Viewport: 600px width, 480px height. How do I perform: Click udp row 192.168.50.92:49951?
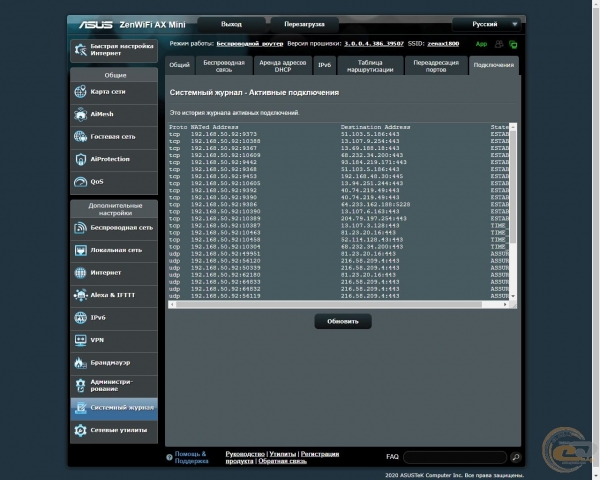(x=226, y=254)
